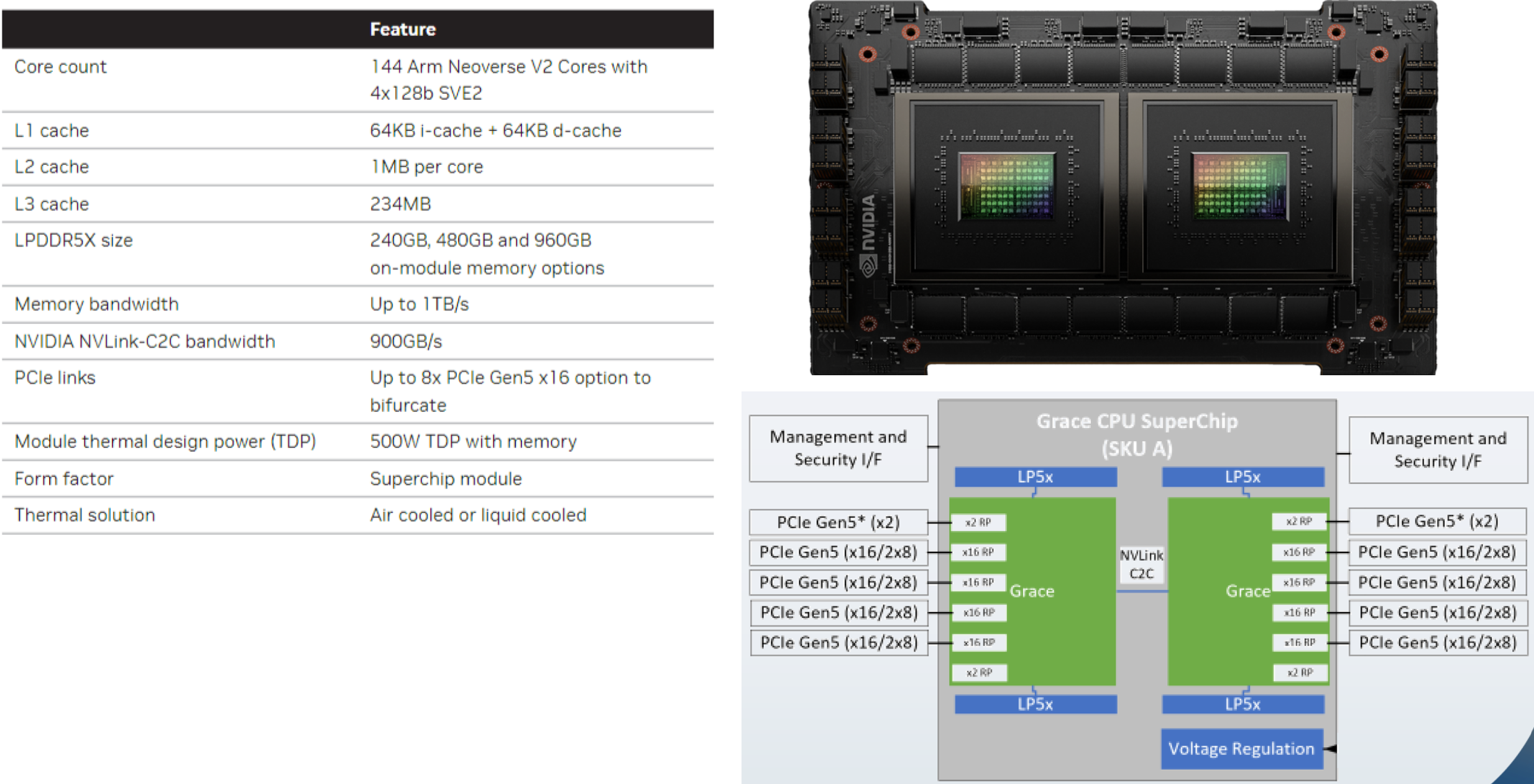Select the right Grace chip label
The image size is (1534, 784).
pyautogui.click(x=1247, y=591)
